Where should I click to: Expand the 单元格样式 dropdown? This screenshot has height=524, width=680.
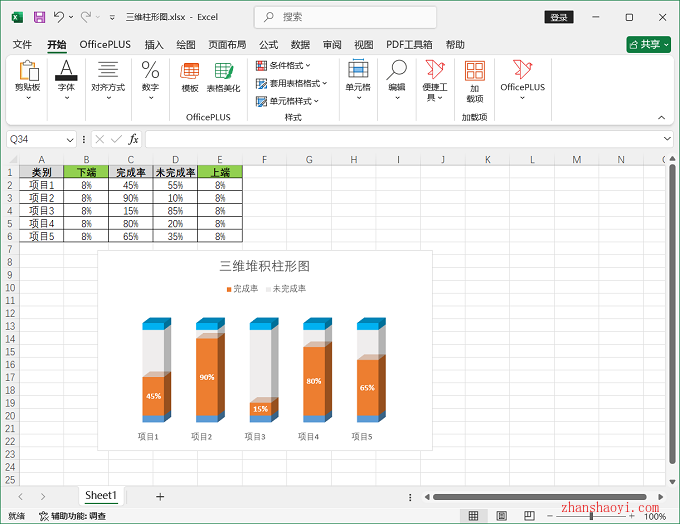(x=287, y=101)
